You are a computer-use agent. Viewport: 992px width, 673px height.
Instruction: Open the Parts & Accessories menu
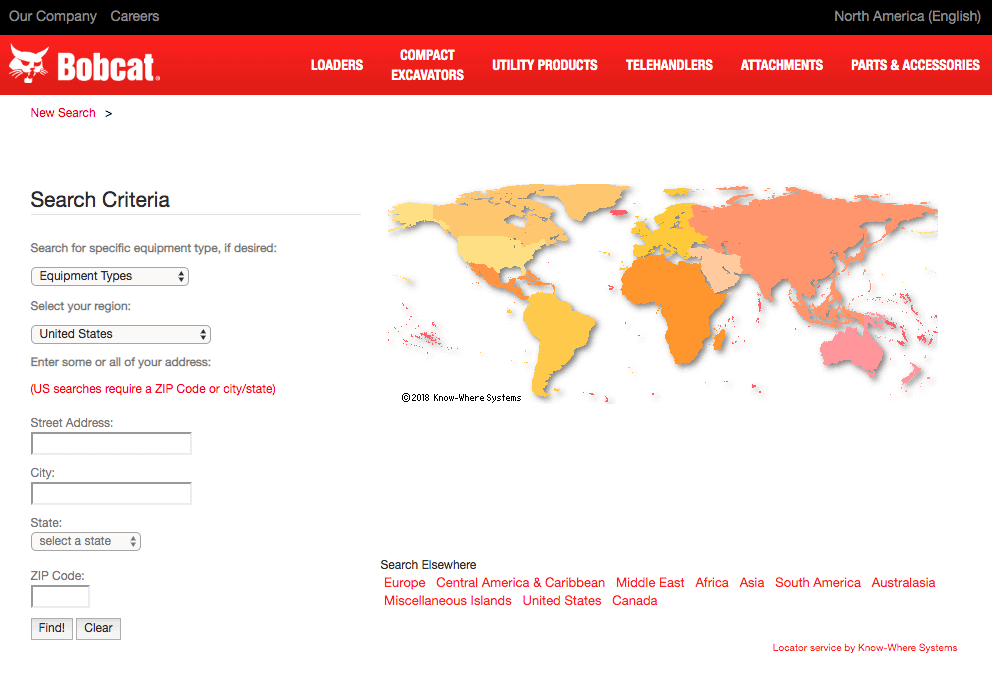pos(915,65)
